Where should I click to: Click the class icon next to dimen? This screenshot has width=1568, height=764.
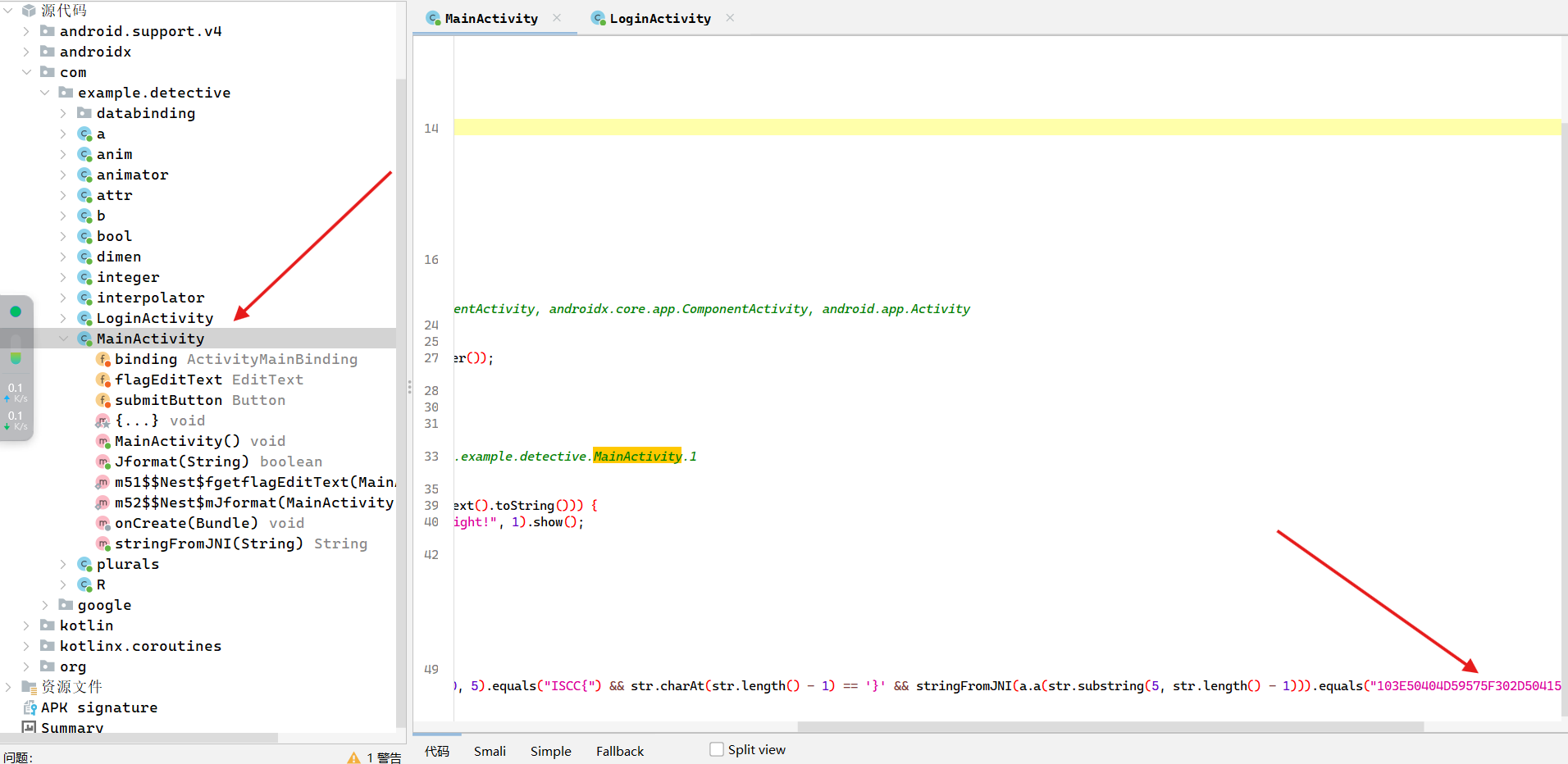[x=84, y=257]
